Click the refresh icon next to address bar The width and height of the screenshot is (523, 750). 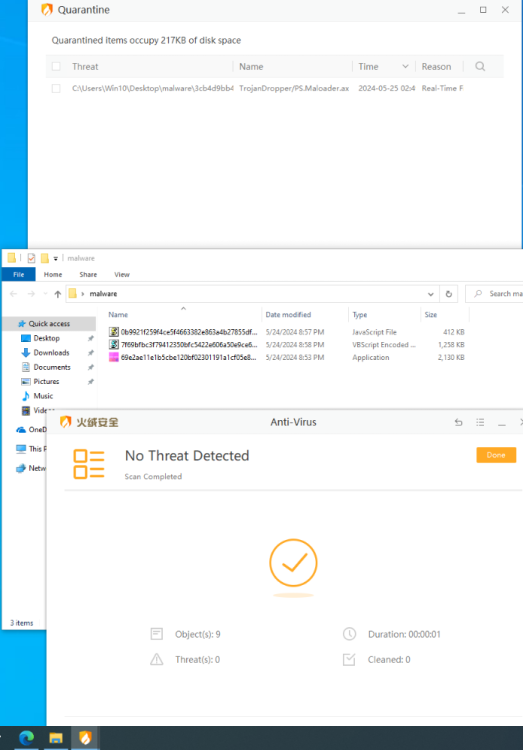click(x=449, y=294)
